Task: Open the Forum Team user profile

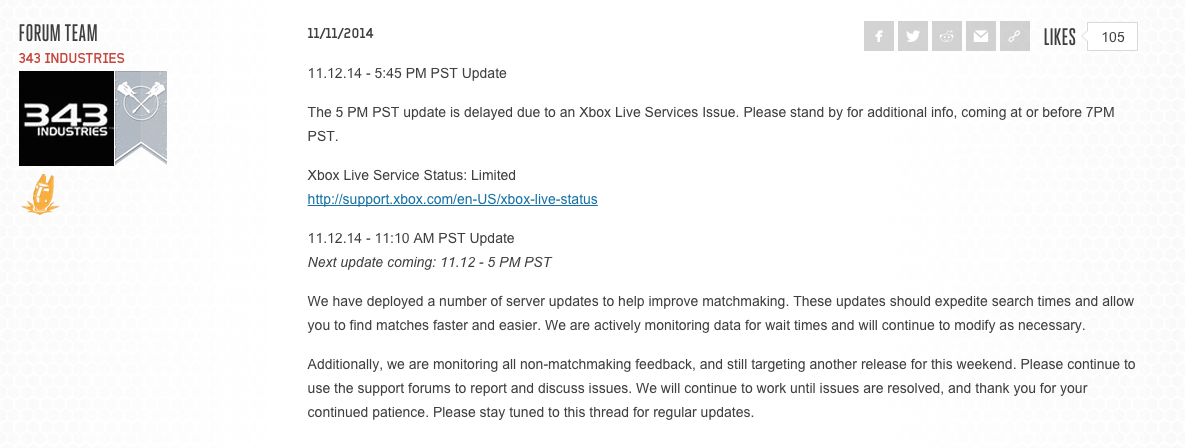Action: pos(58,33)
